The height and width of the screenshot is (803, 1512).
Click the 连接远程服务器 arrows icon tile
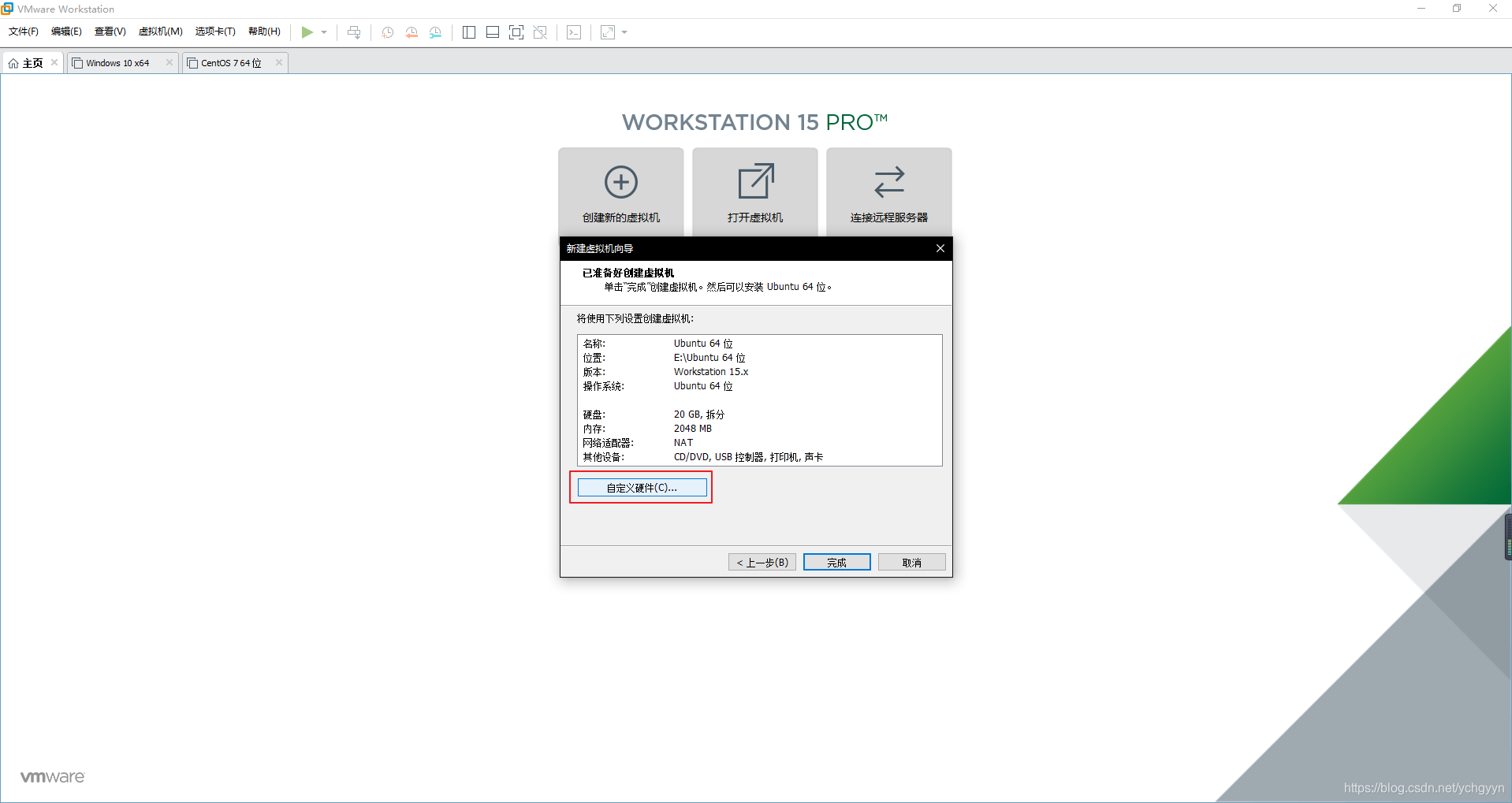tap(889, 192)
